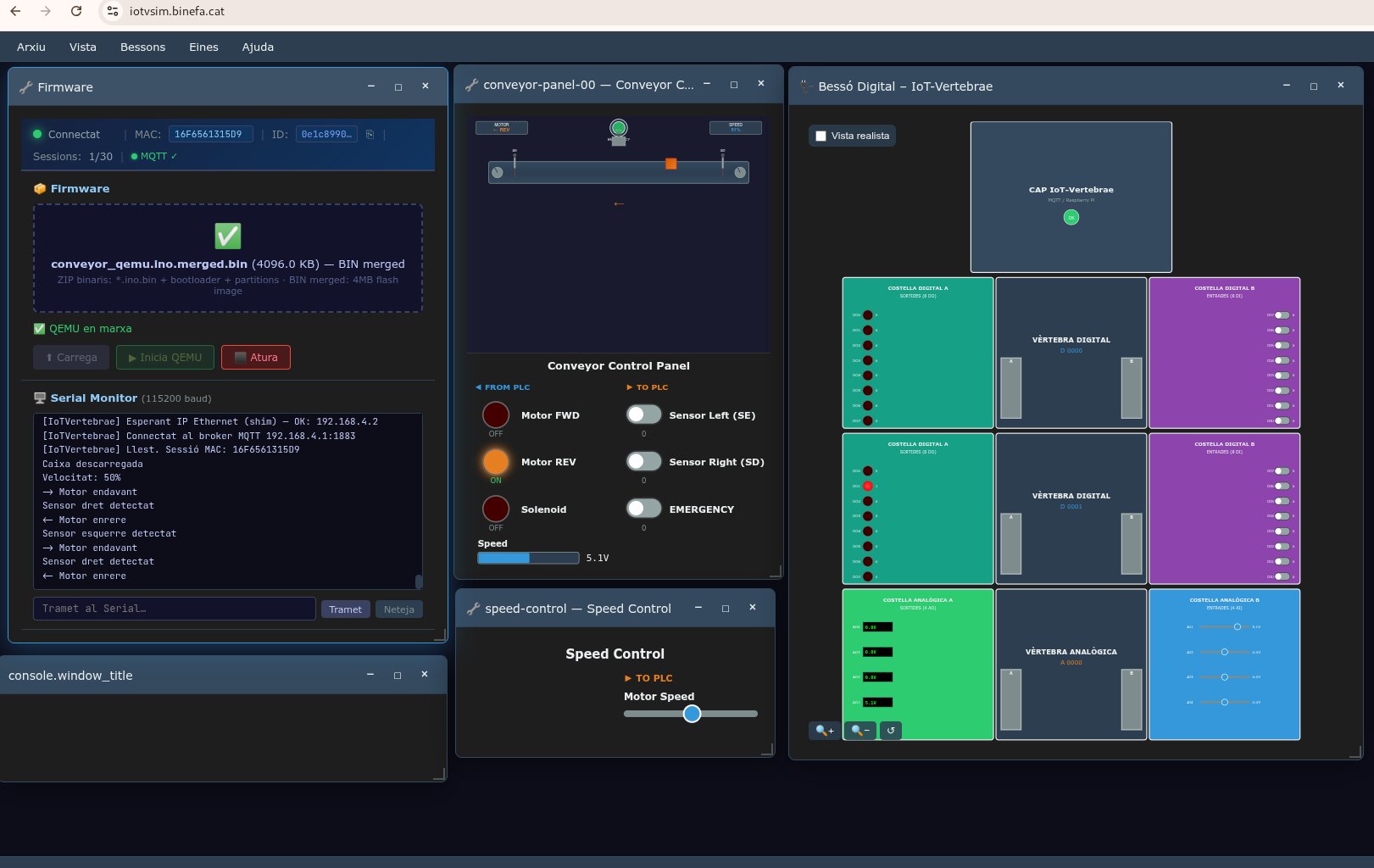Open the Arxiu menu
1374x868 pixels.
pos(31,47)
